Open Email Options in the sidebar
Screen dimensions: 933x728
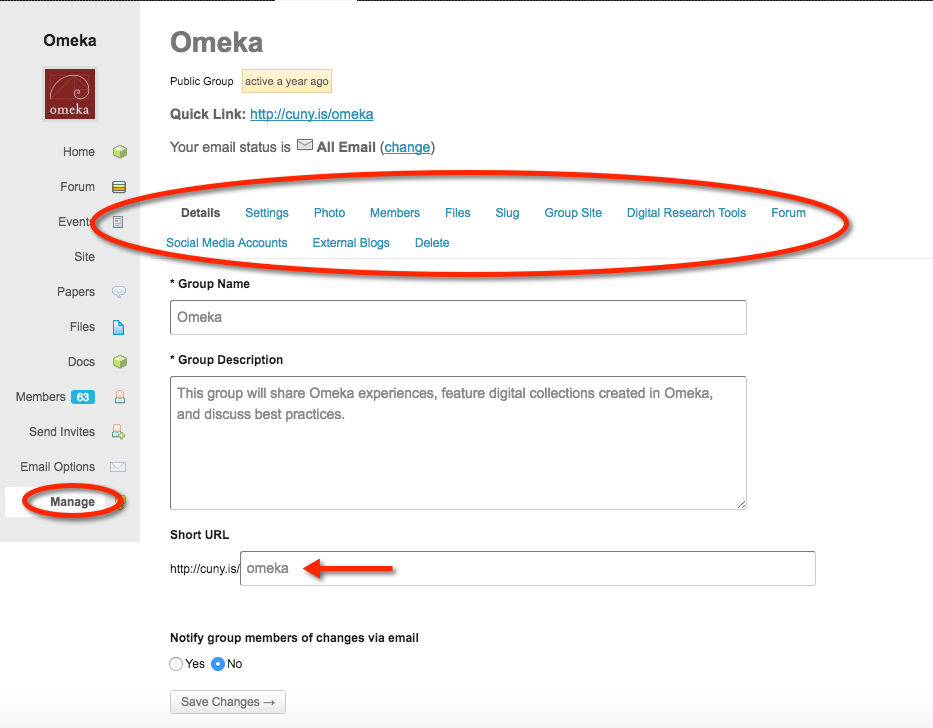pos(58,467)
